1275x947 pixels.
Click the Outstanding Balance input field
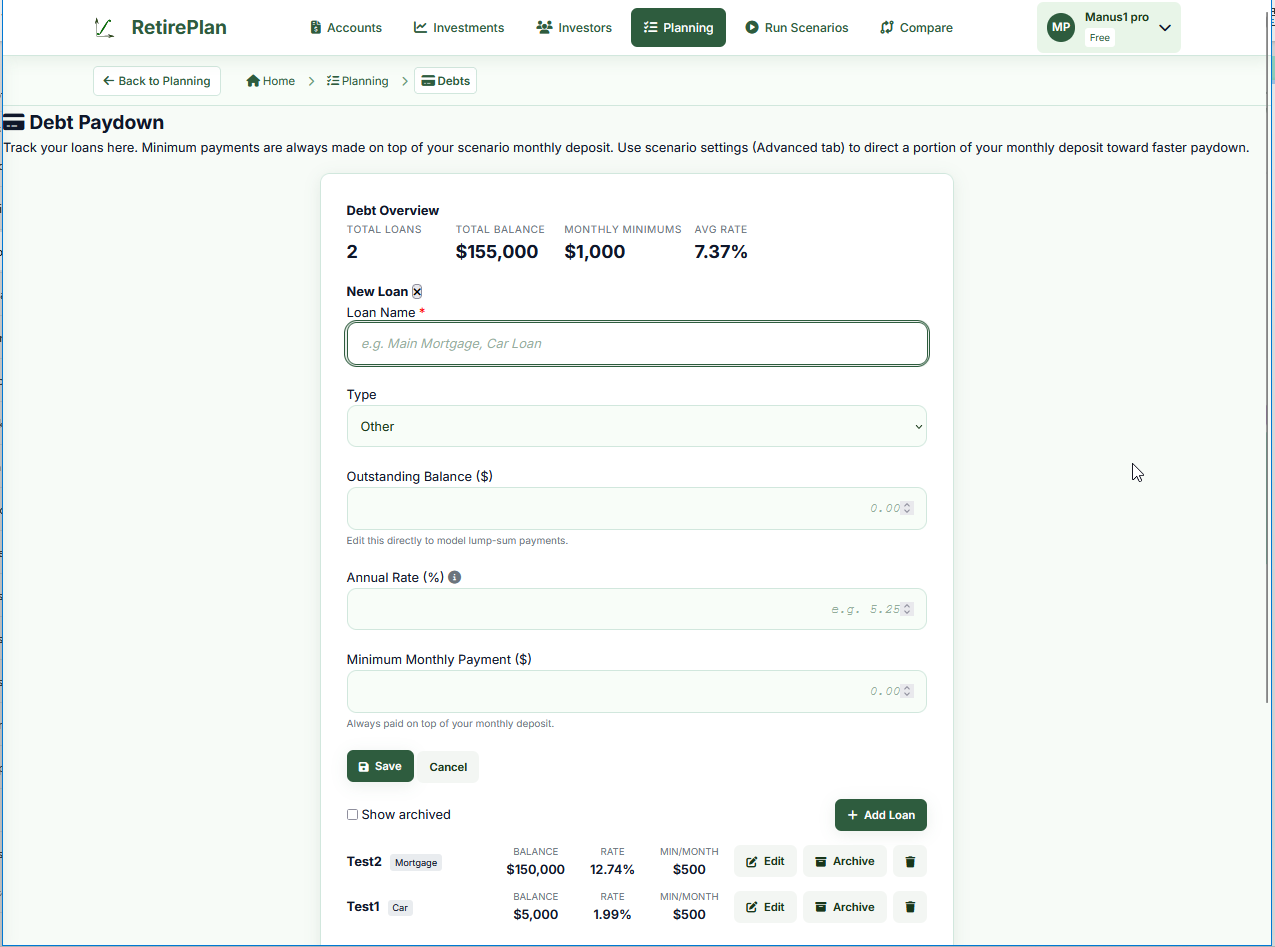pyautogui.click(x=637, y=508)
